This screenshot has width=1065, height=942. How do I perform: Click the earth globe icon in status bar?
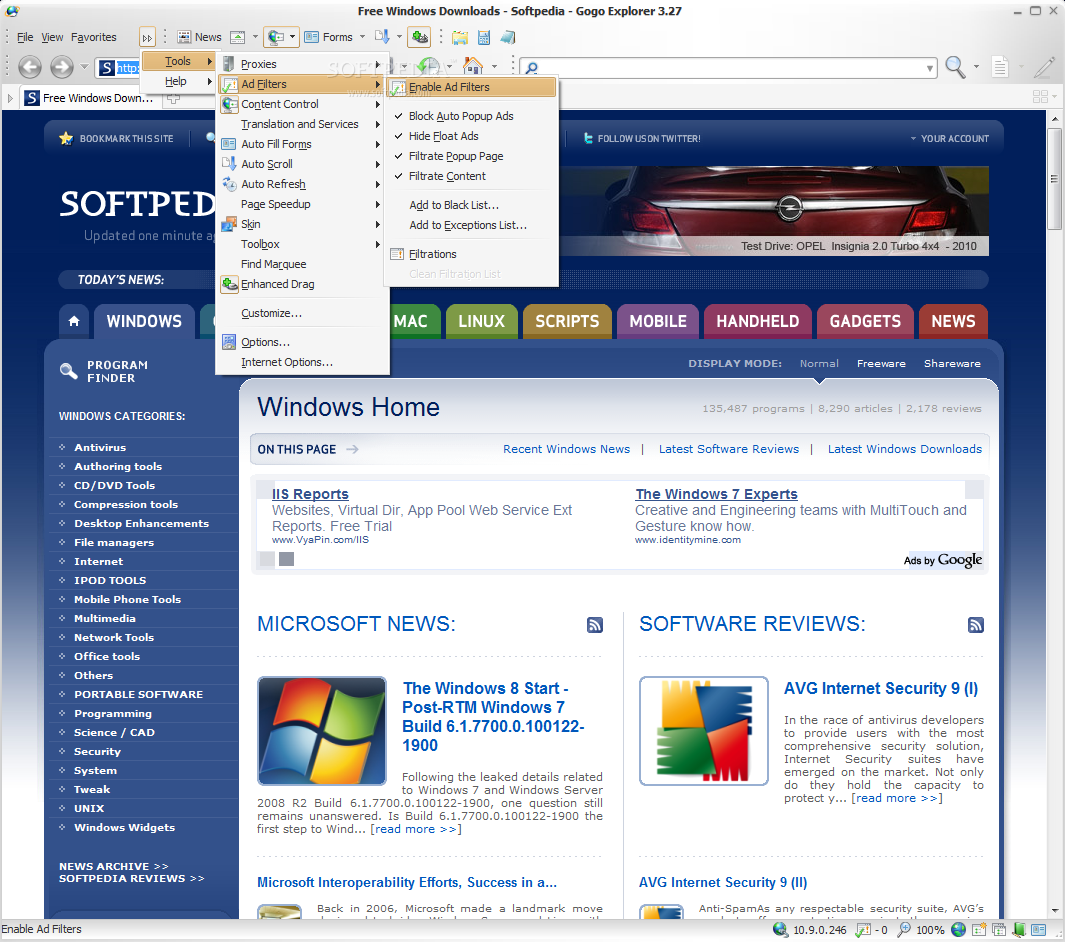[958, 930]
